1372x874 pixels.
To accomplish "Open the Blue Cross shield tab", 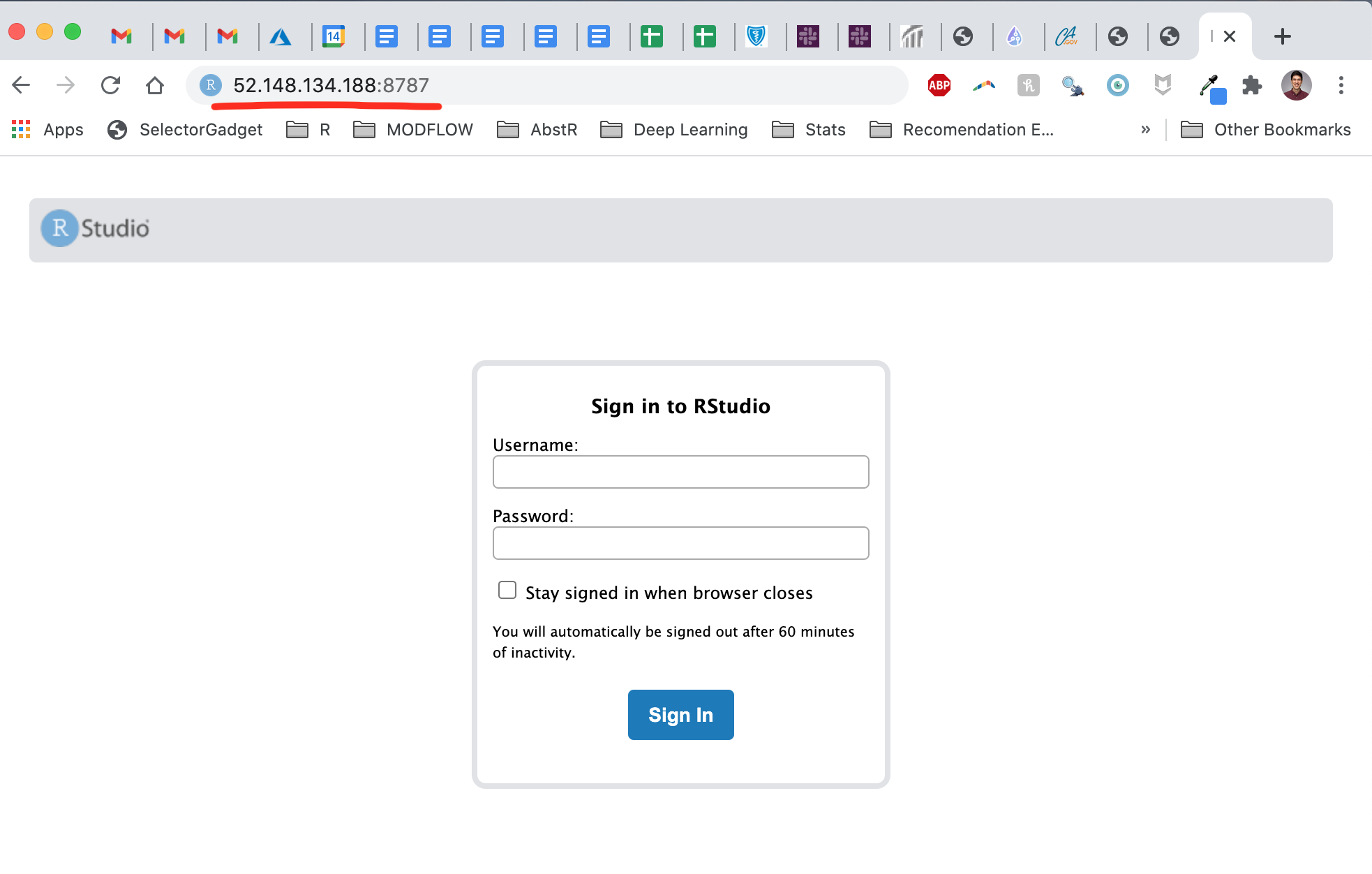I will click(756, 36).
